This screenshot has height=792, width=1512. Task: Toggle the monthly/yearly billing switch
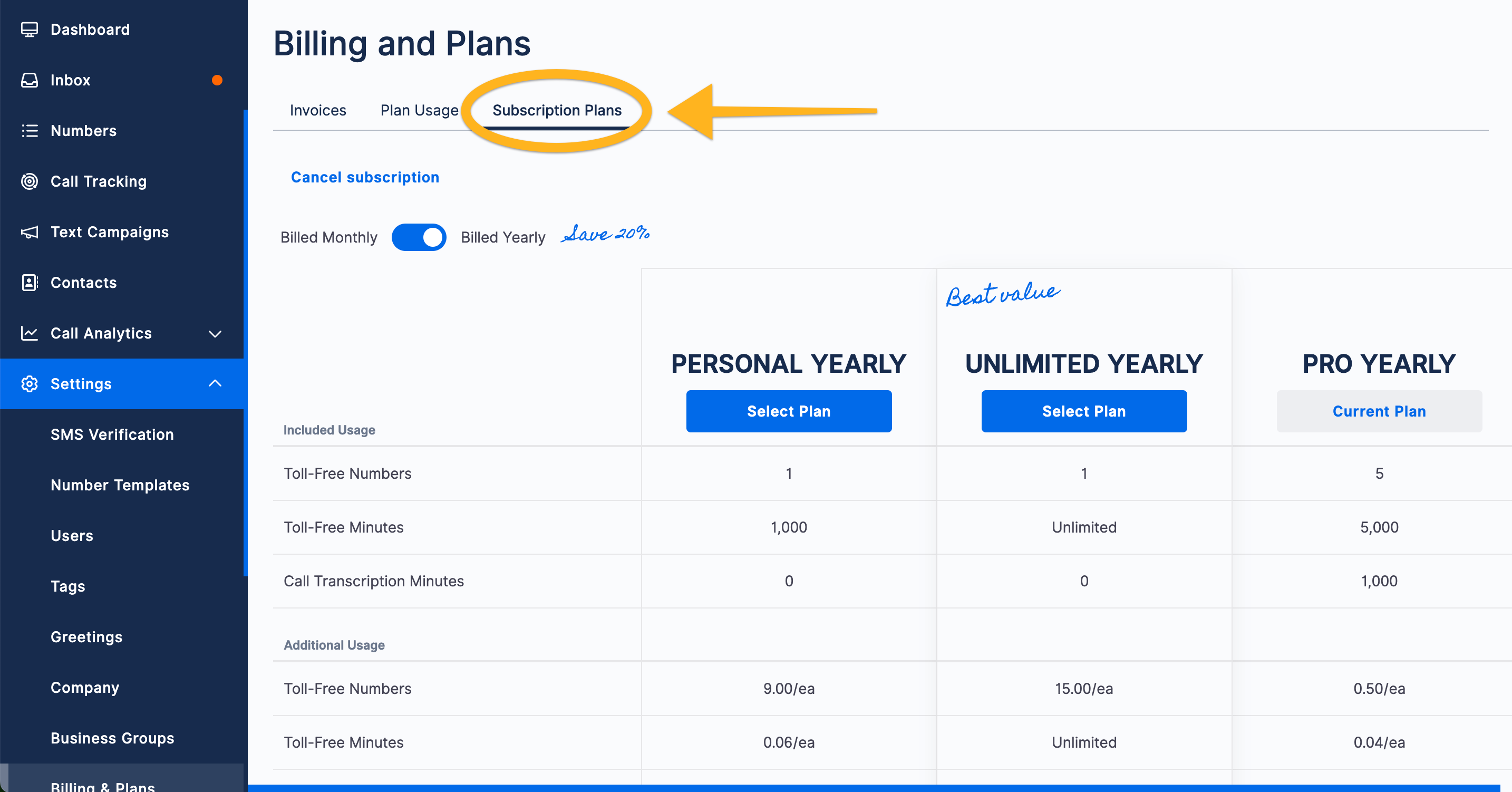(x=419, y=237)
